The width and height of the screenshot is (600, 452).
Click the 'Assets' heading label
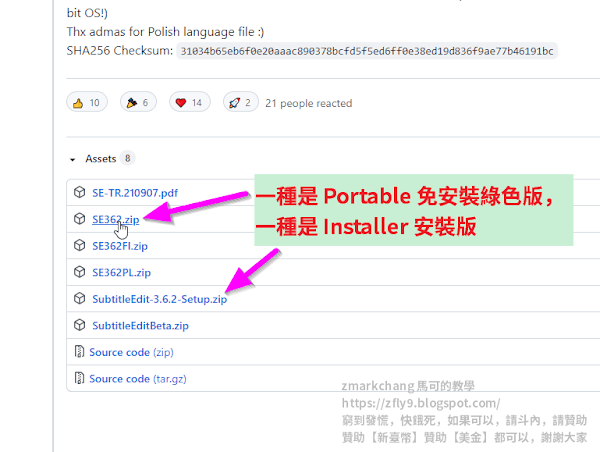pos(101,159)
